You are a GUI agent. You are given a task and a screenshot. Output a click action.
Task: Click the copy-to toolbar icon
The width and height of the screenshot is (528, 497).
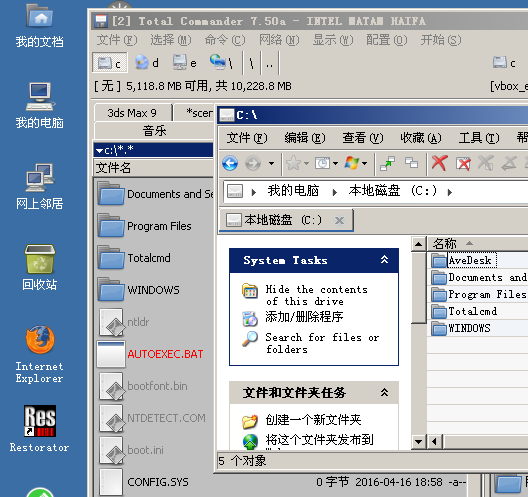point(411,163)
